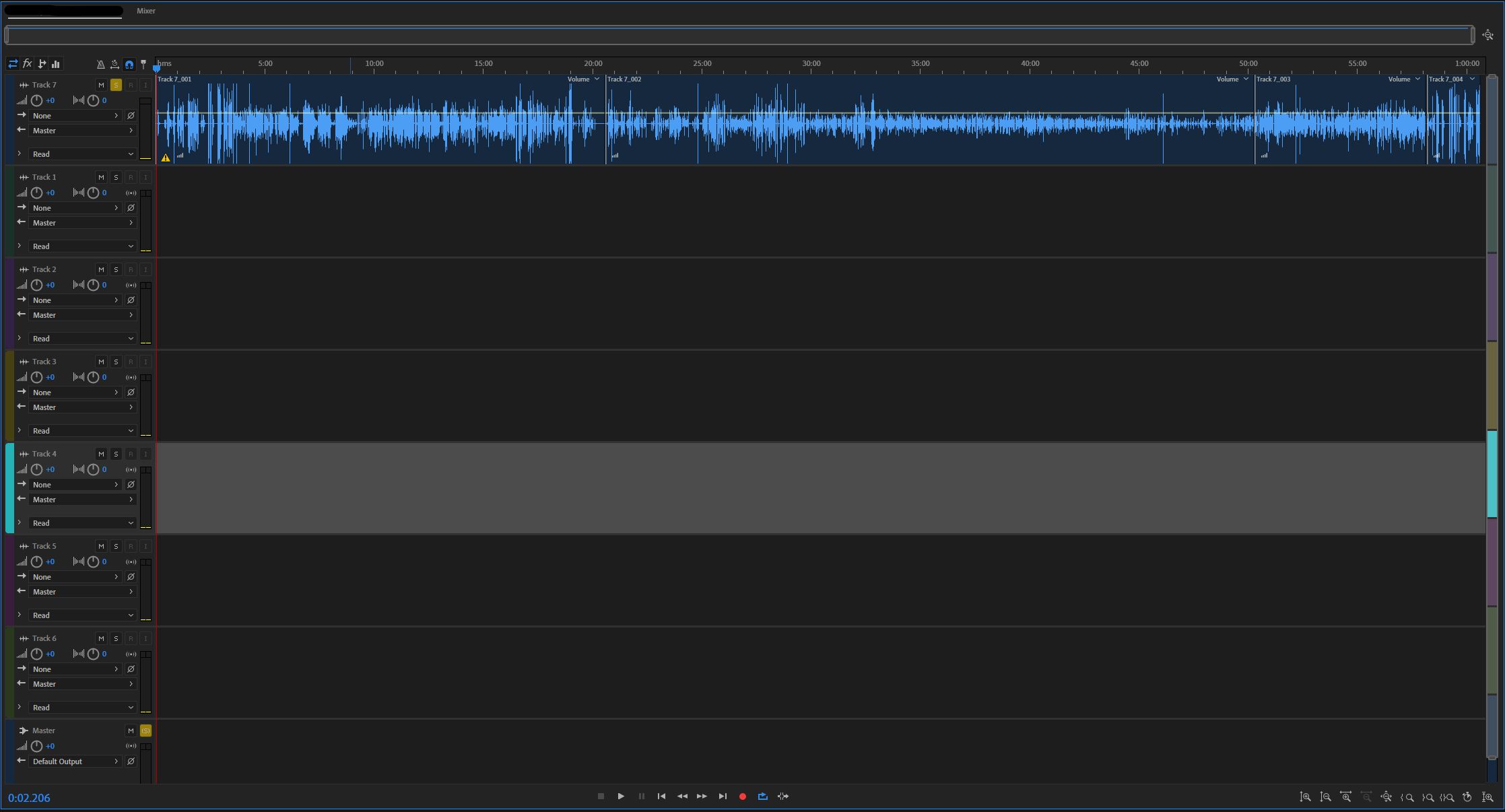
Task: Click the third zoom icon in the bottom-right bar
Action: tap(1345, 797)
